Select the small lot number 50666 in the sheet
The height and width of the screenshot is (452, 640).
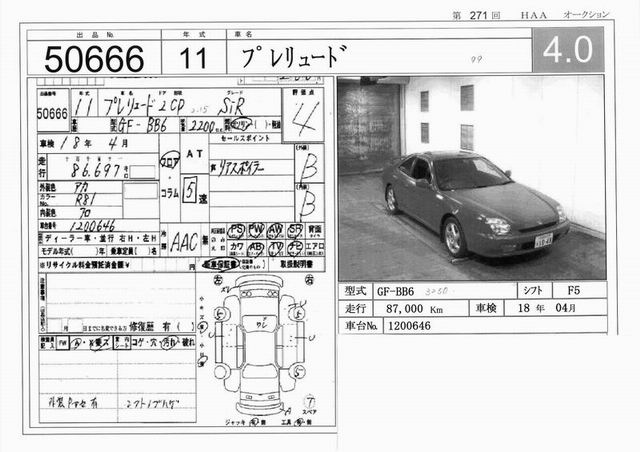[x=52, y=114]
